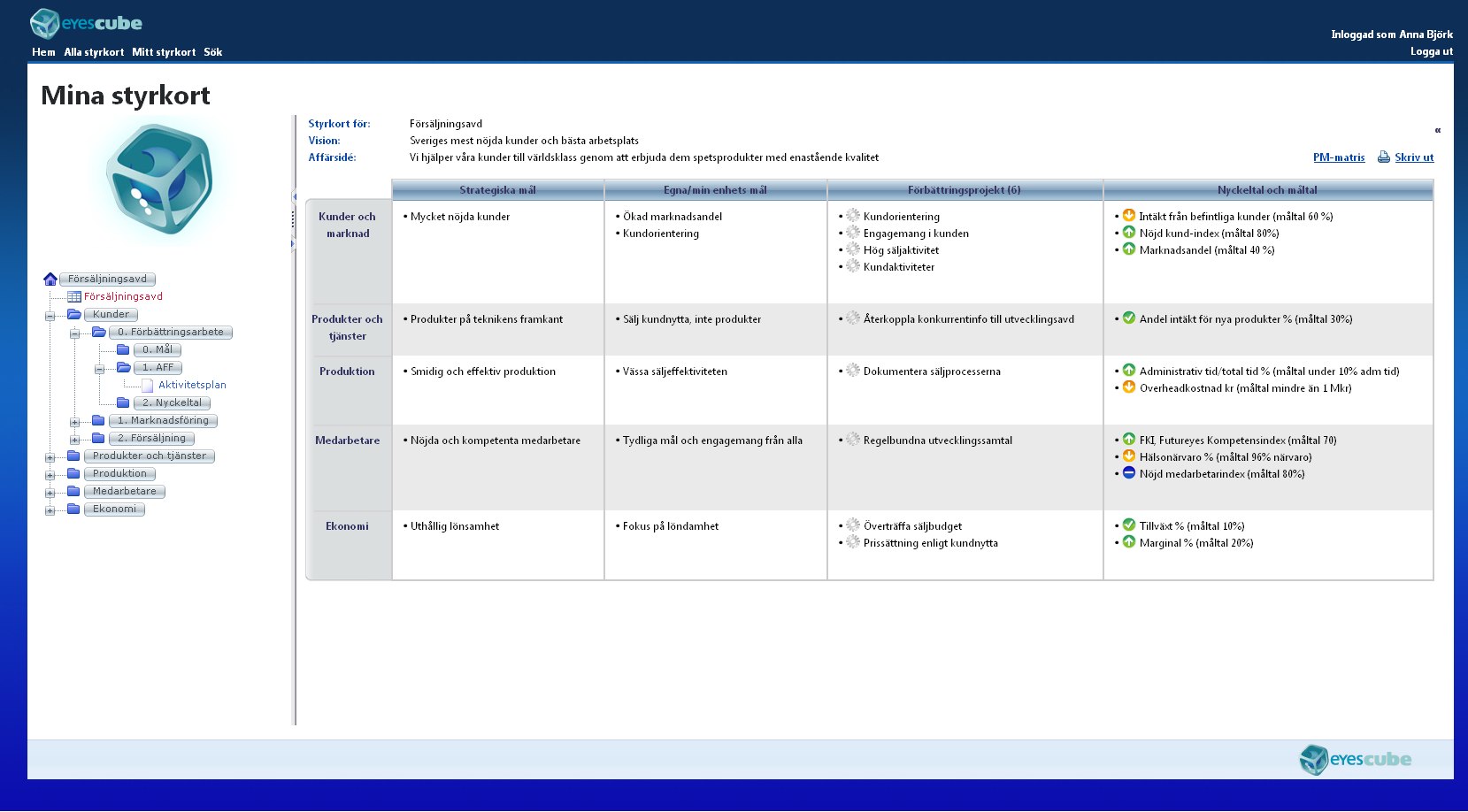Image resolution: width=1468 pixels, height=812 pixels.
Task: Open the PM-matris link
Action: pos(1339,157)
